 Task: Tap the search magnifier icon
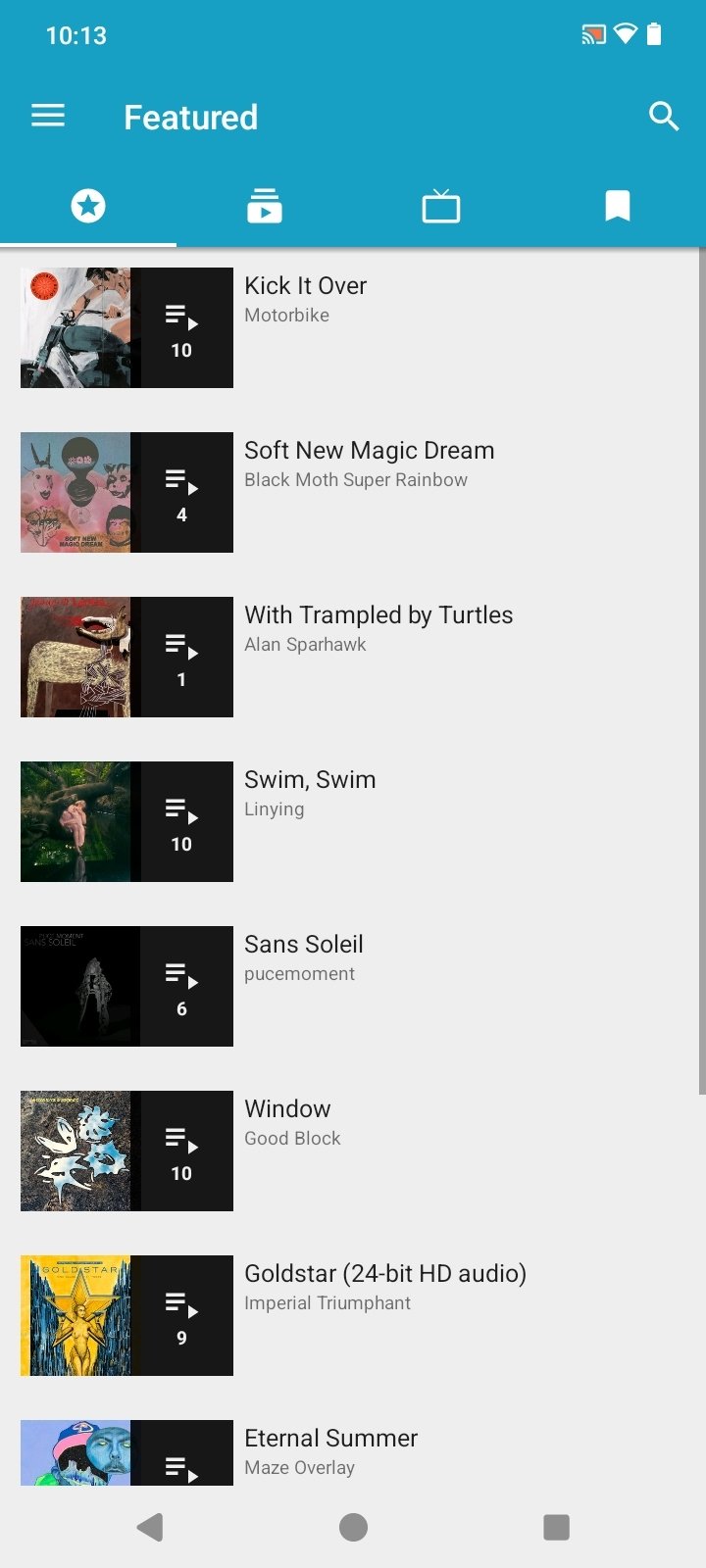664,117
